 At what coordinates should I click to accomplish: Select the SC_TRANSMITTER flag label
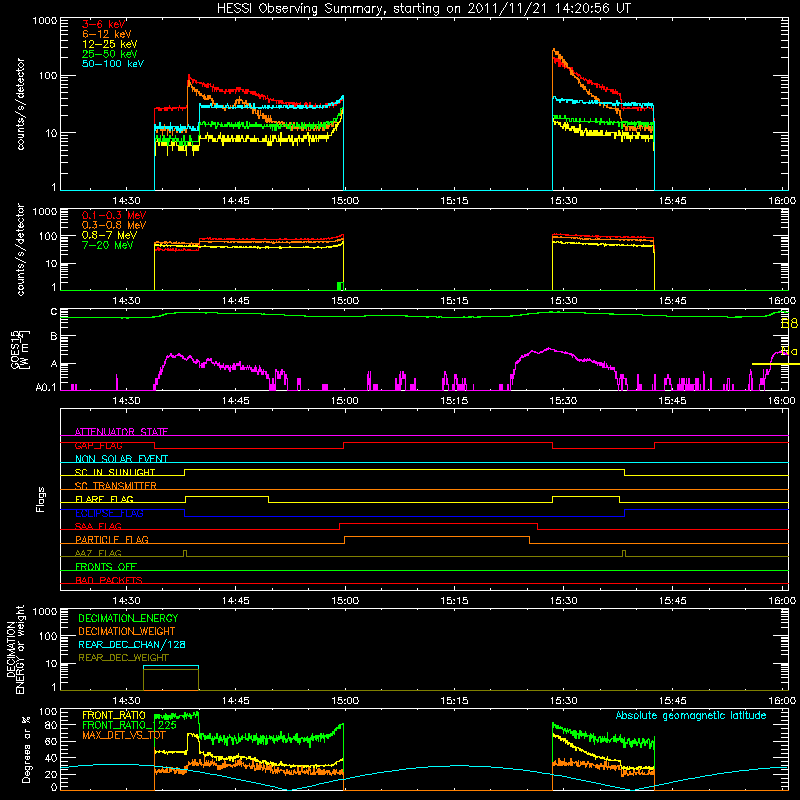pyautogui.click(x=116, y=486)
